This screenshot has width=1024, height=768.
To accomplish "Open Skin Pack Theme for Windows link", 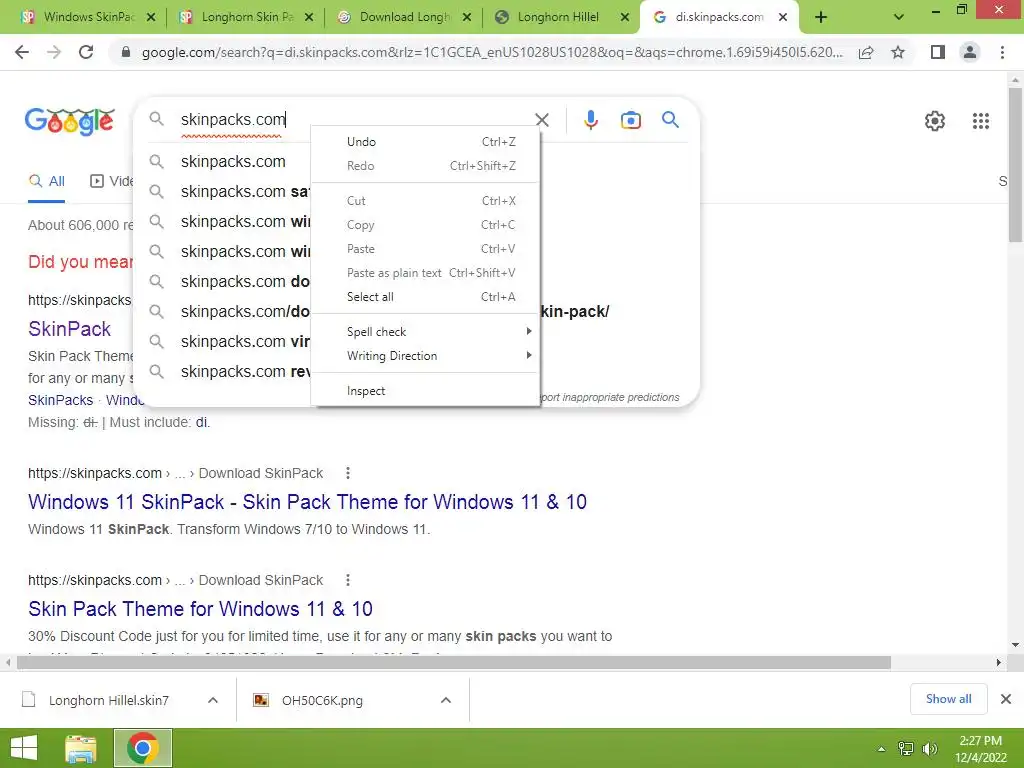I will [x=200, y=609].
